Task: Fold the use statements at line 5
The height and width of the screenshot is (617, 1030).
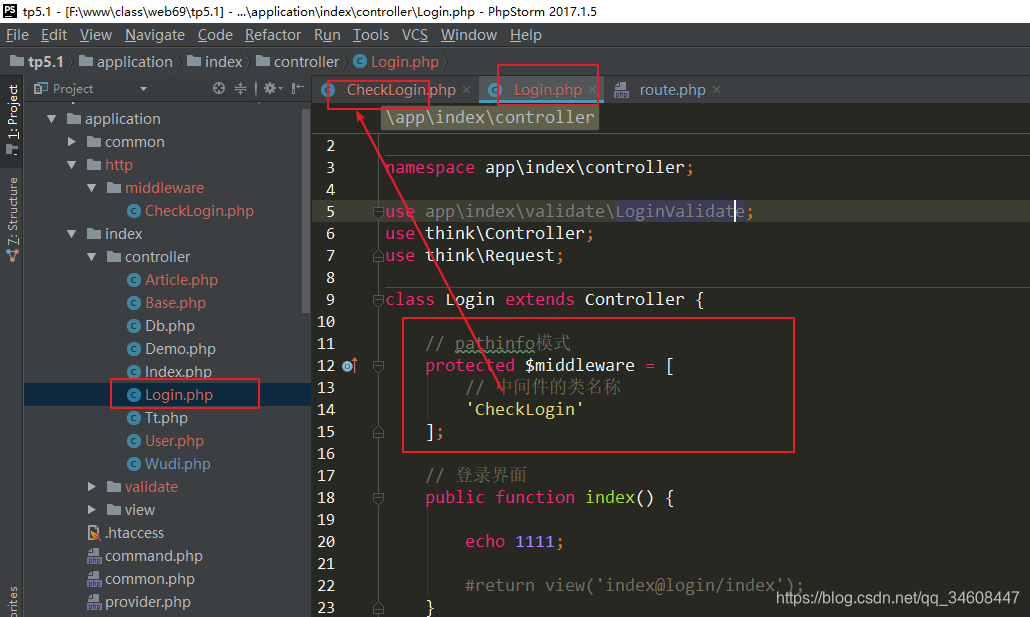Action: [x=378, y=212]
